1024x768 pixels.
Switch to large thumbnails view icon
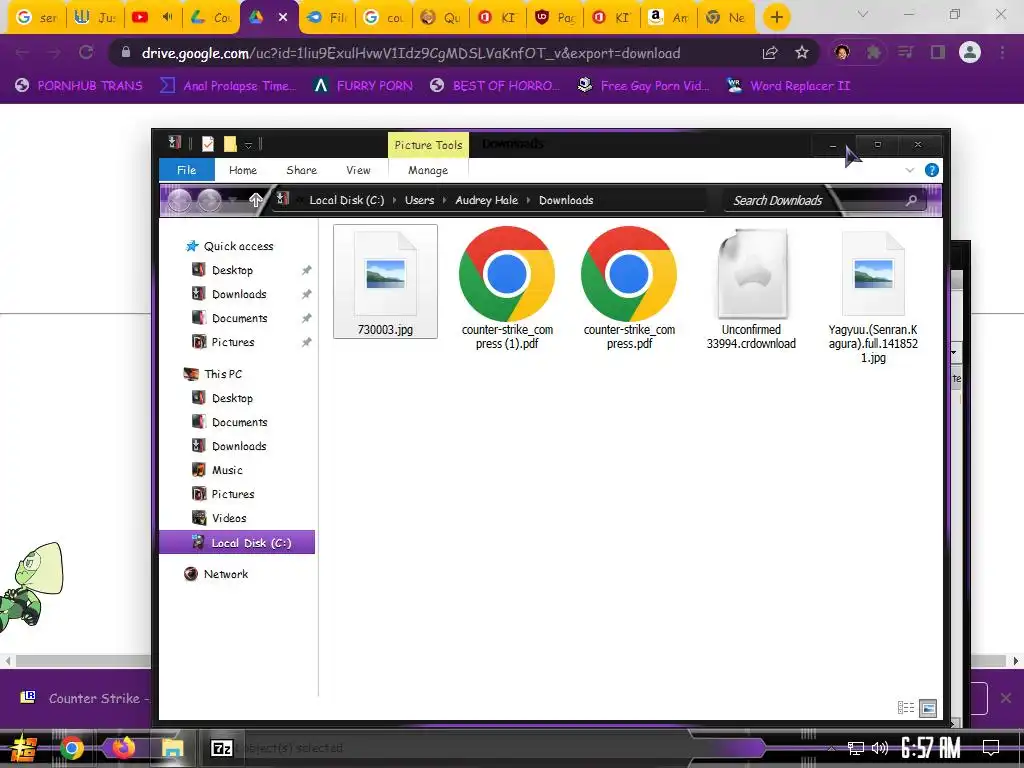928,708
